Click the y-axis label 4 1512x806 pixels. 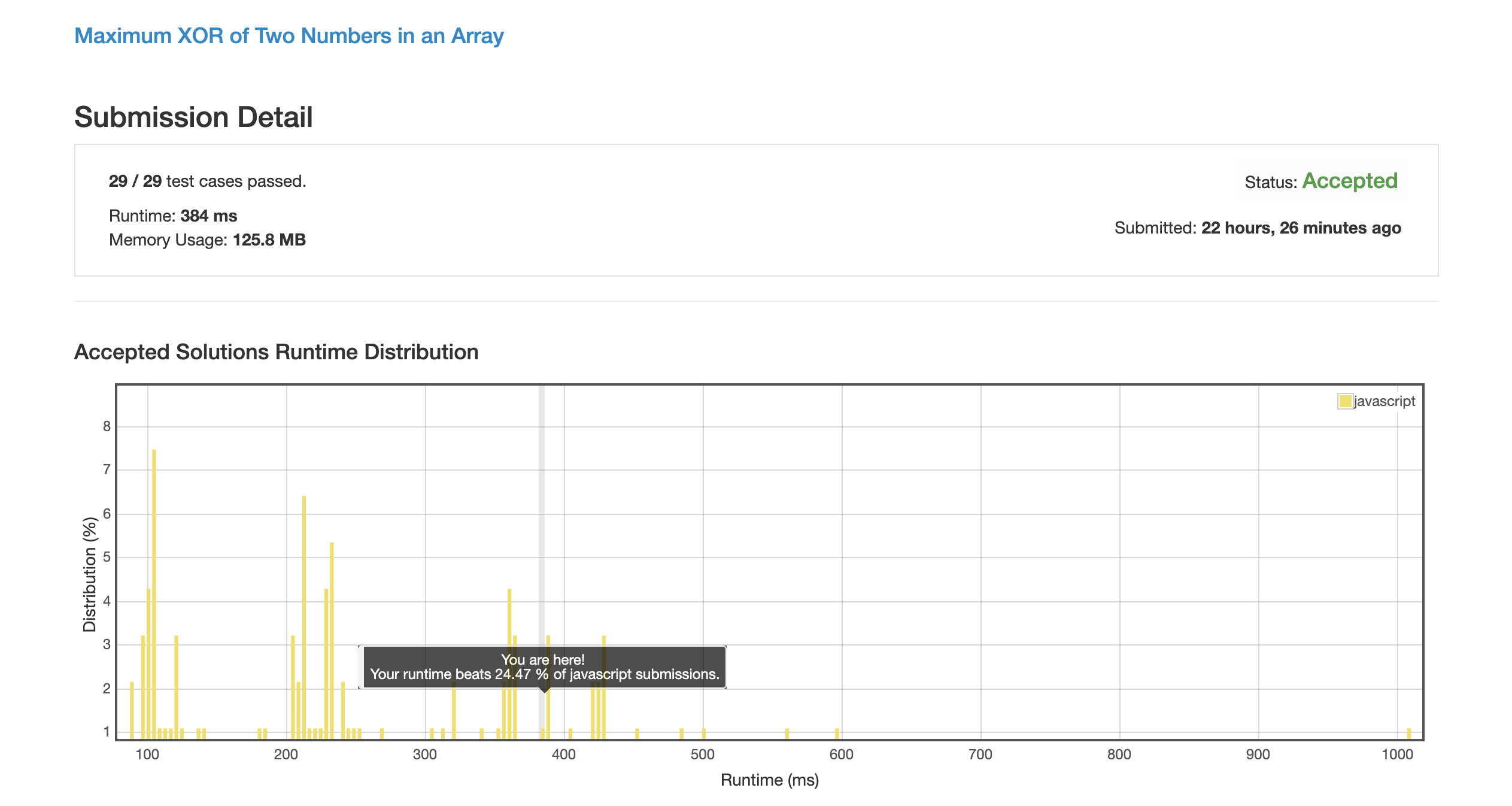tap(107, 601)
